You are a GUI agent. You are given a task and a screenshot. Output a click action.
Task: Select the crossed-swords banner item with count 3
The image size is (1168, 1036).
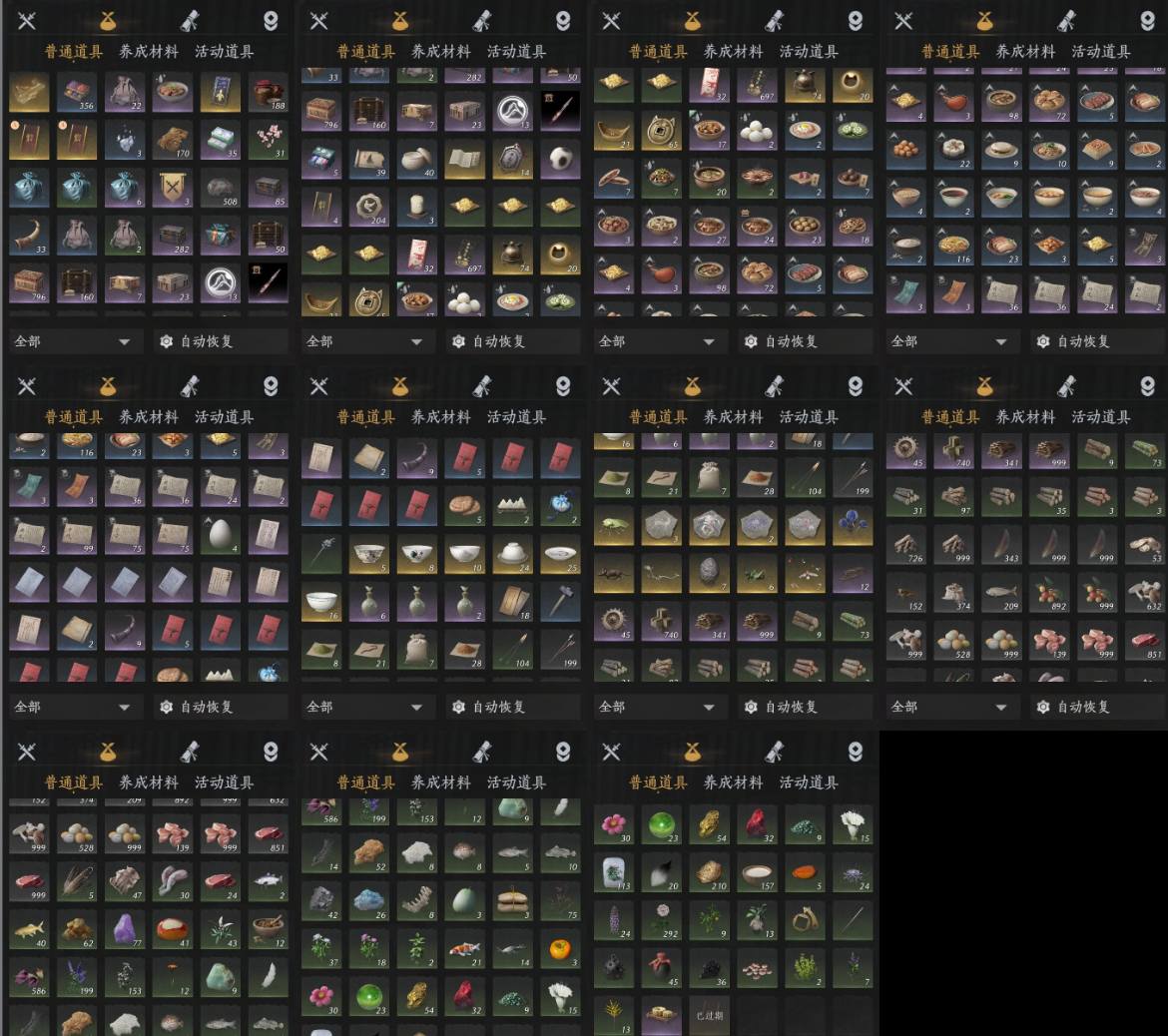click(x=172, y=188)
